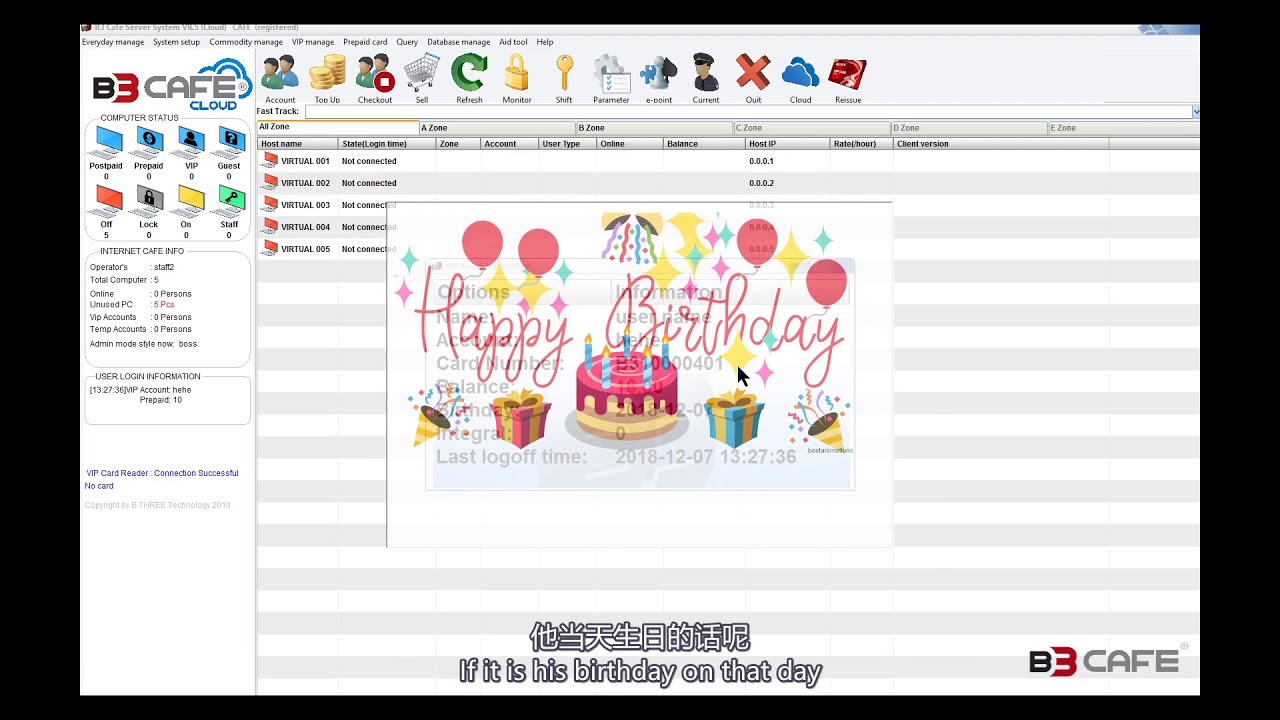Click VIRTUAL 001 Not connected status
This screenshot has width=1280, height=720.
click(369, 161)
